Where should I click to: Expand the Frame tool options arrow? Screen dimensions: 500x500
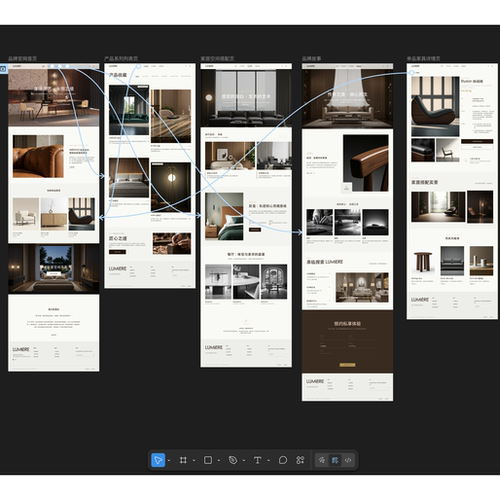pyautogui.click(x=194, y=461)
